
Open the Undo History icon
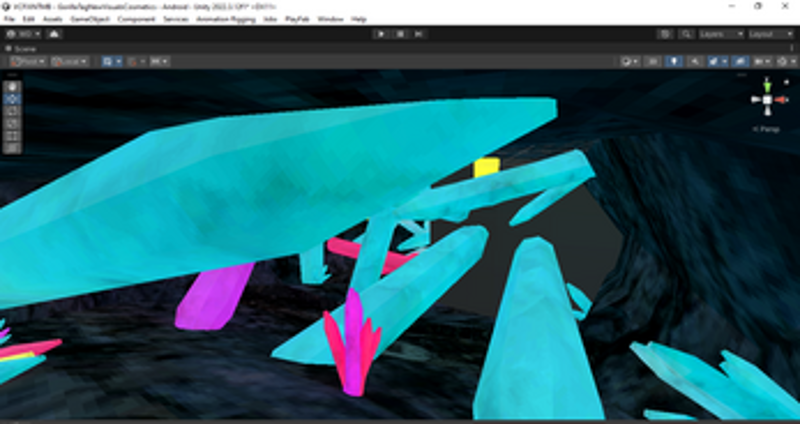coord(665,34)
